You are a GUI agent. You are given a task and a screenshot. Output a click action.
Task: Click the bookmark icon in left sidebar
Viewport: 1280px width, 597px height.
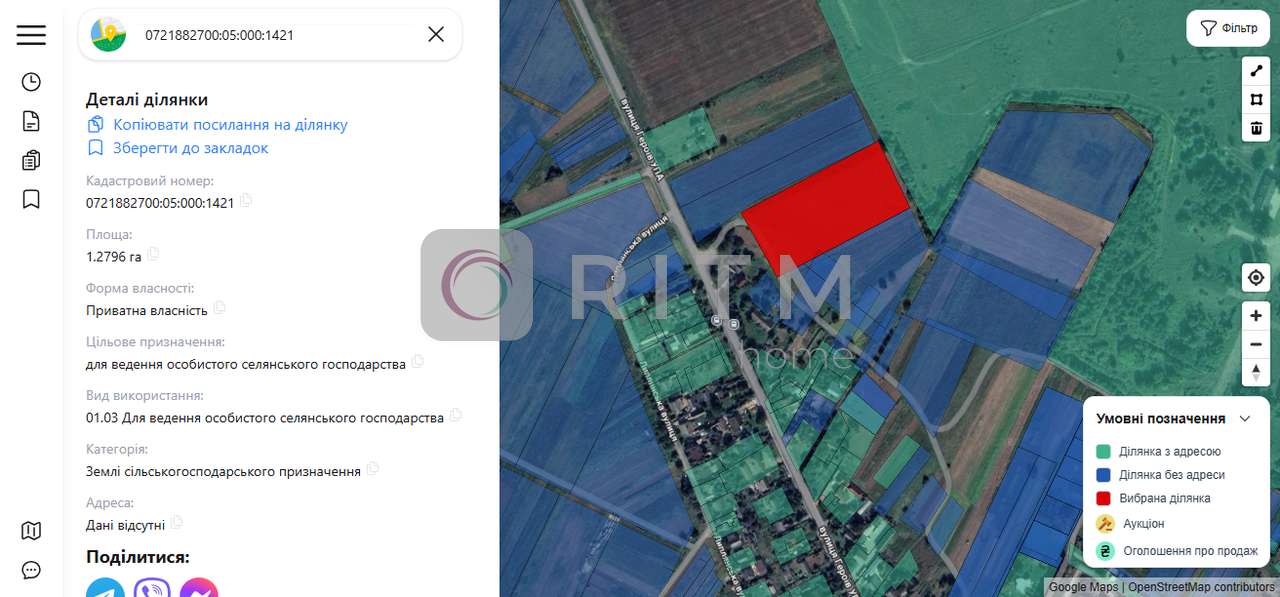tap(31, 199)
